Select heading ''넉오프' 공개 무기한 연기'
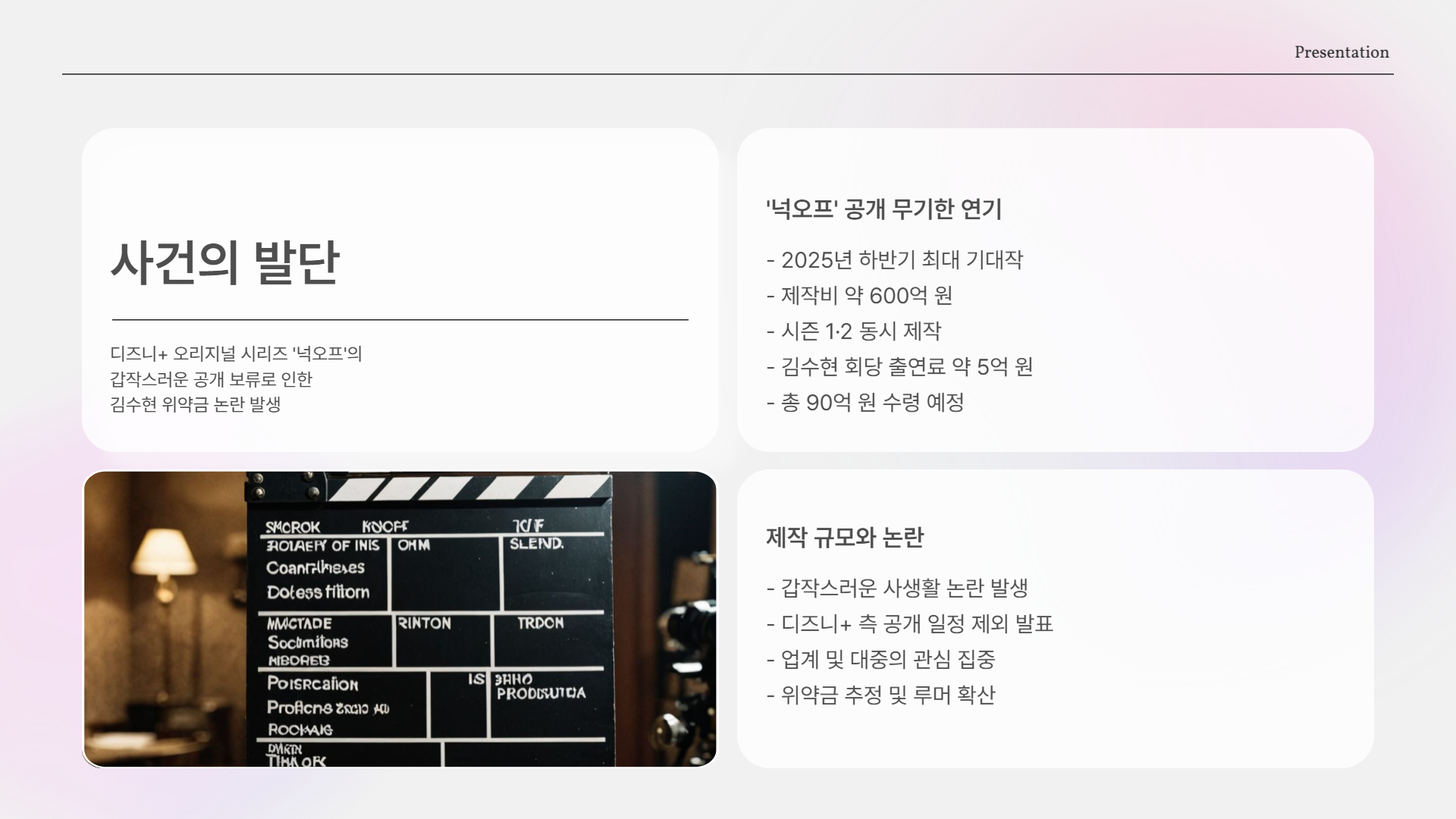The image size is (1456, 819). point(883,209)
